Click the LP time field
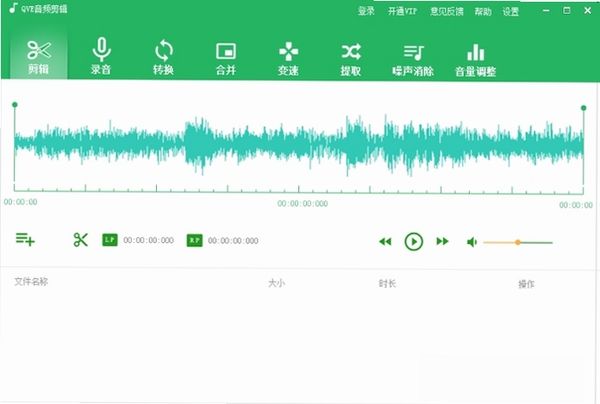The width and height of the screenshot is (600, 404). pos(148,240)
